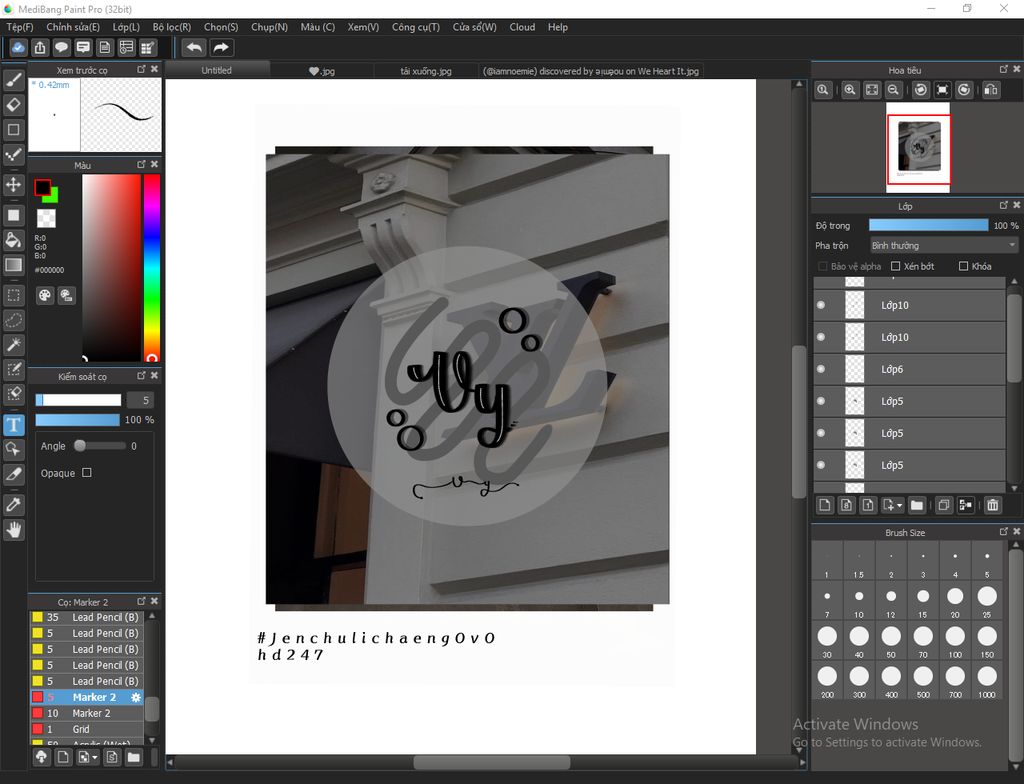Open the Công cụ(T) menu

pos(415,27)
